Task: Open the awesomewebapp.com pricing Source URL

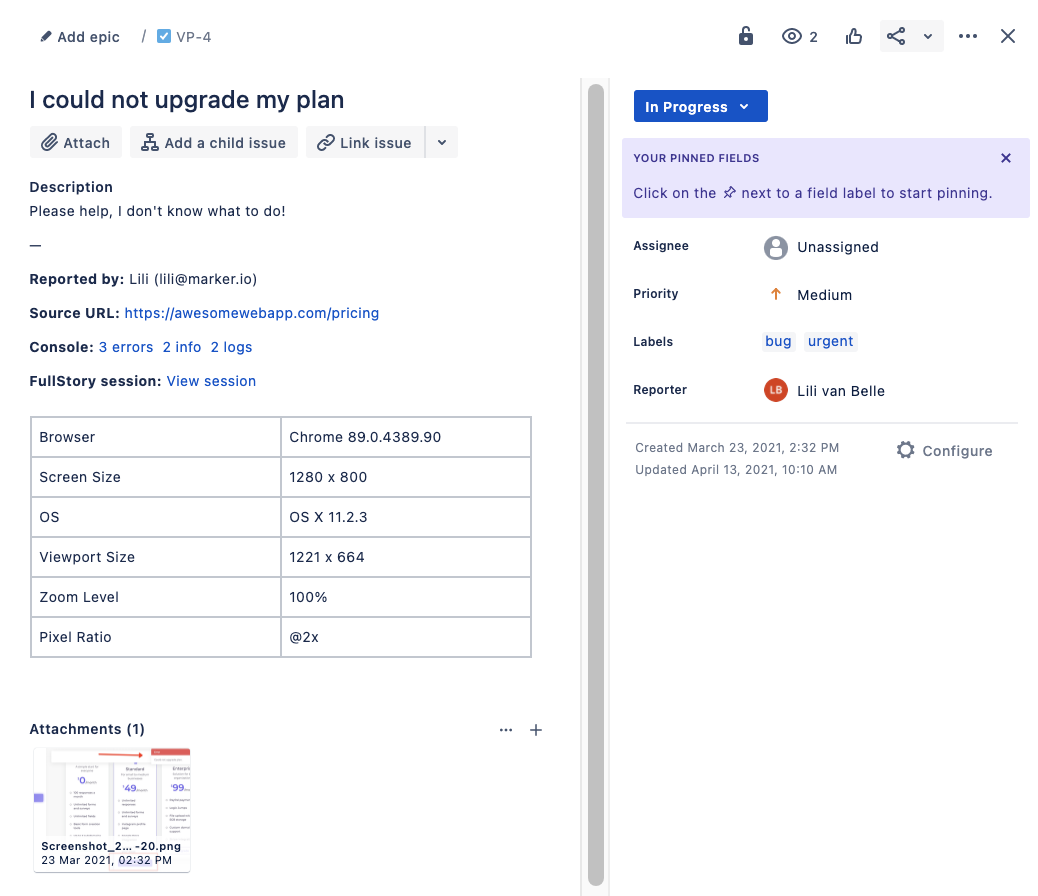Action: tap(251, 313)
